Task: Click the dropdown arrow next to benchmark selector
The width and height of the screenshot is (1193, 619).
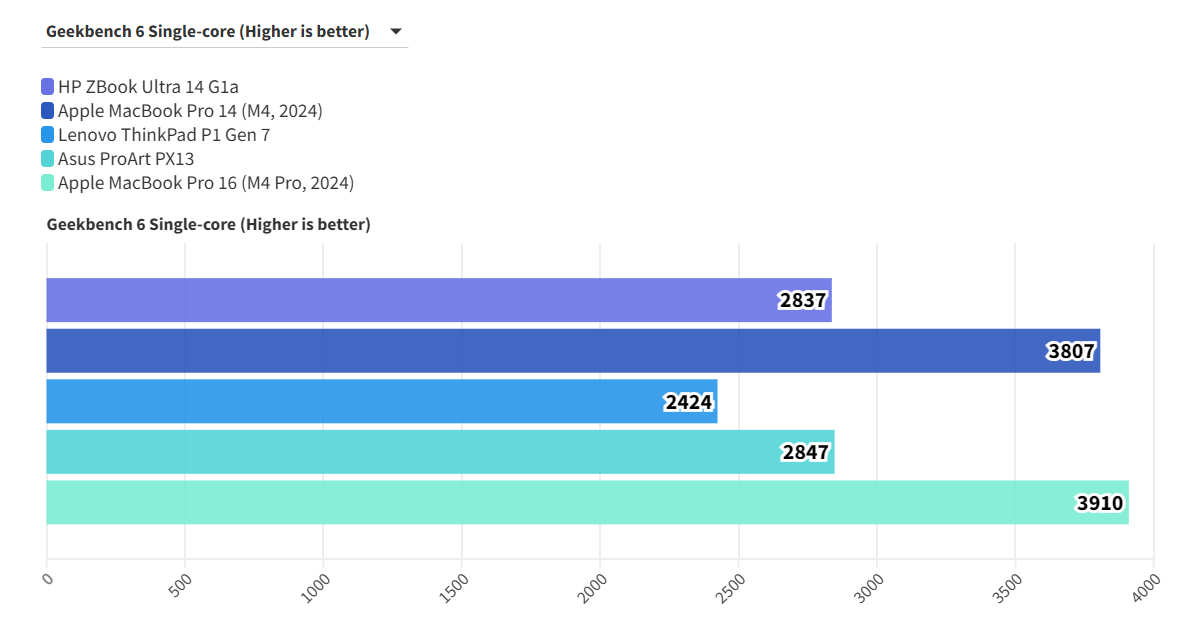Action: tap(396, 32)
